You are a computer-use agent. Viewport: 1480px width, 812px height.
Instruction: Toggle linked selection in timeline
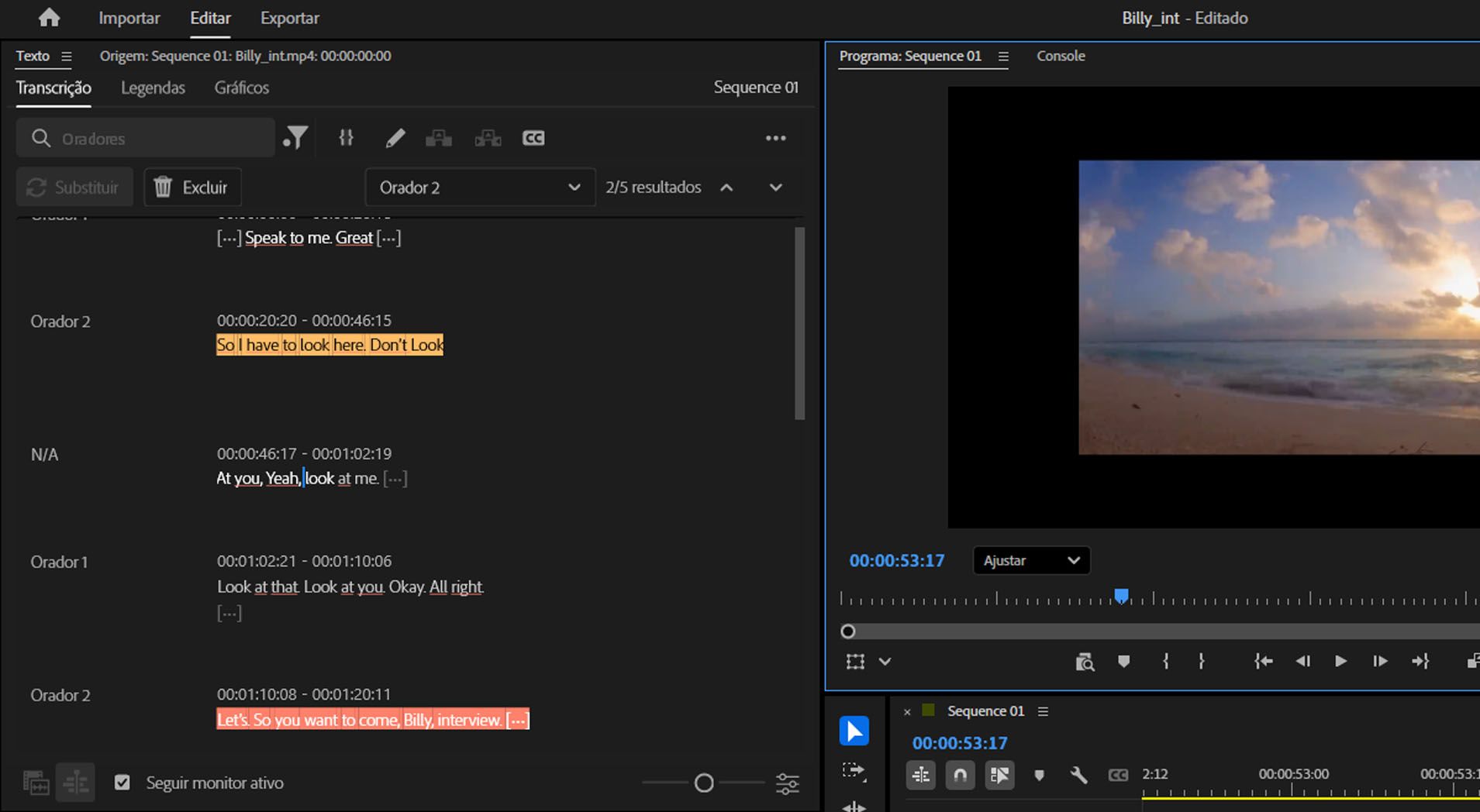click(x=999, y=775)
